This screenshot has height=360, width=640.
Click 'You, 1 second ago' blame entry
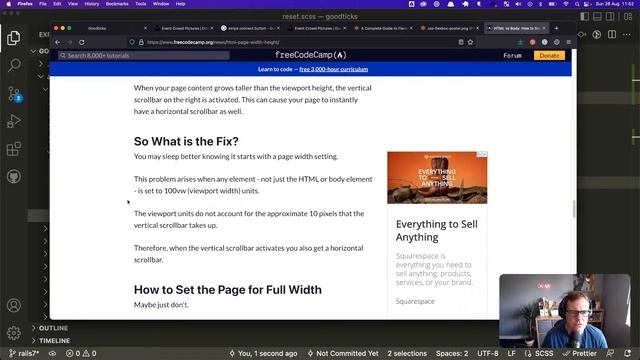click(263, 353)
